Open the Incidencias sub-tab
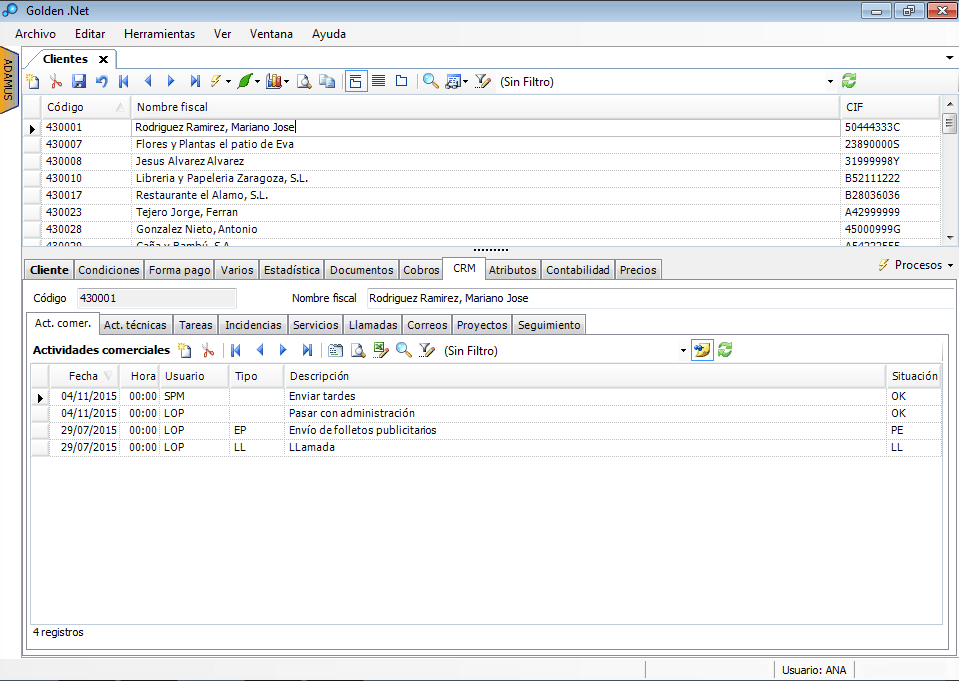The width and height of the screenshot is (959, 681). [253, 325]
